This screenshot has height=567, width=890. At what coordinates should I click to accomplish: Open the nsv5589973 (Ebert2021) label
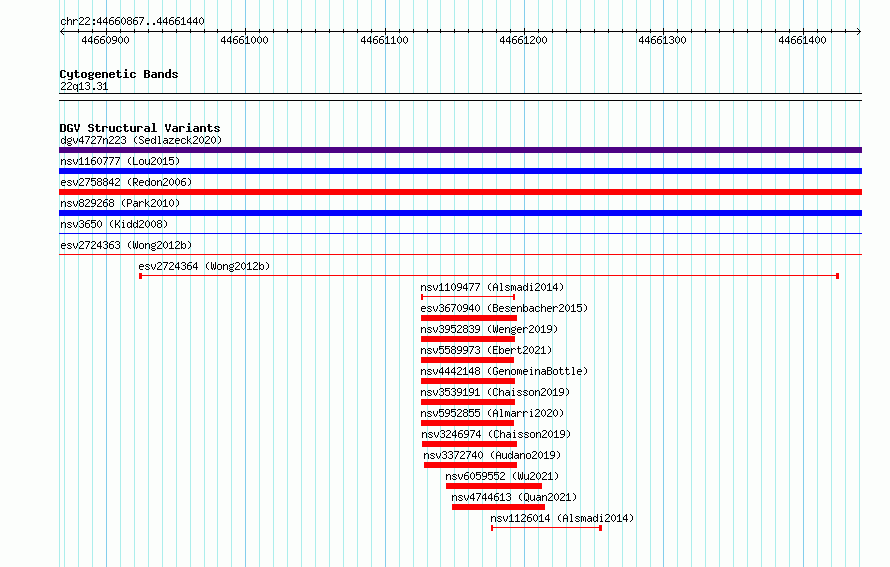486,350
